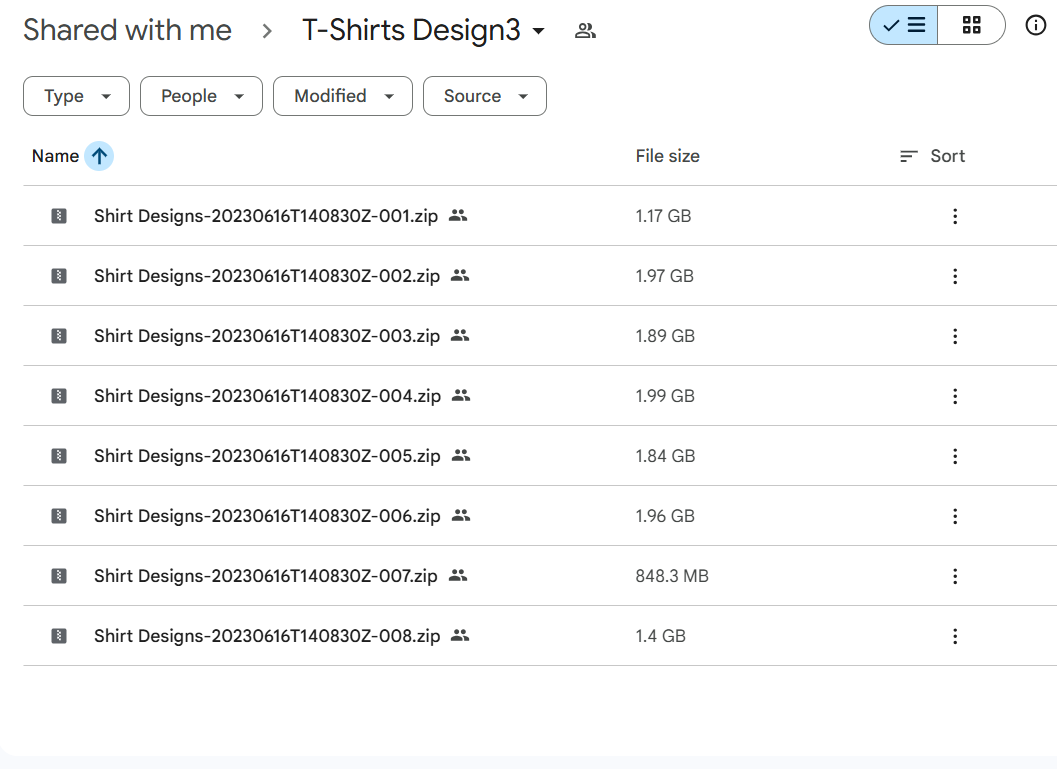This screenshot has height=769, width=1057.
Task: Click the shared icon next to 004.zip
Action: [x=460, y=396]
